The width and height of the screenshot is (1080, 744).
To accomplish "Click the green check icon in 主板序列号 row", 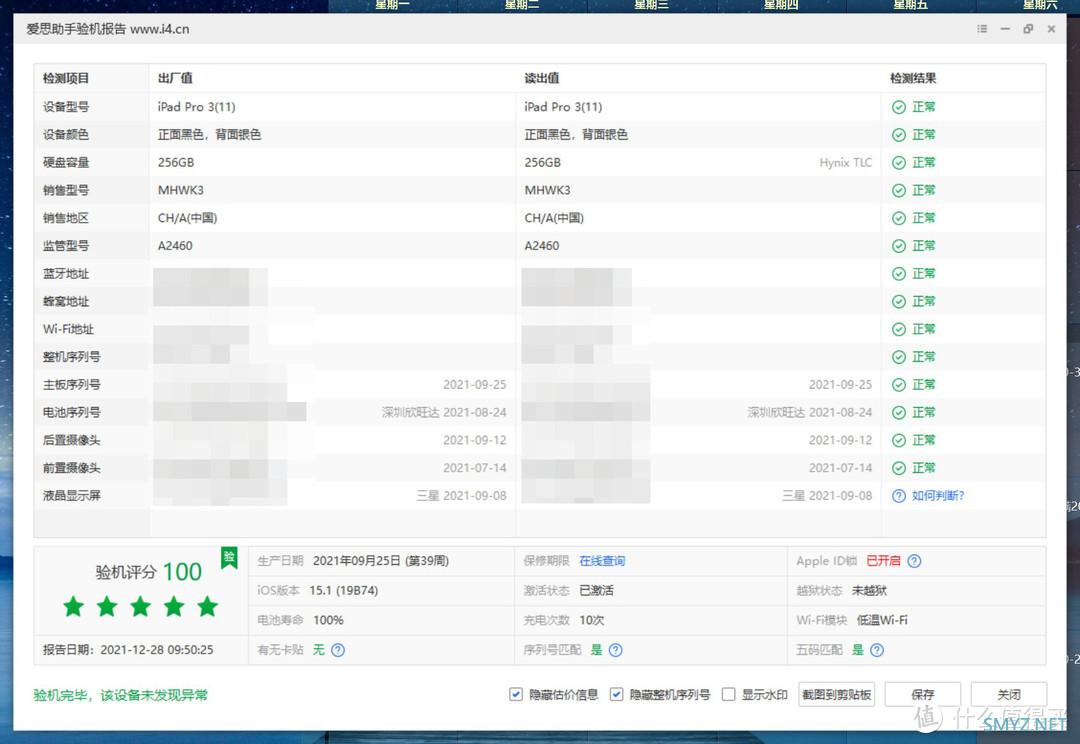I will pos(899,384).
